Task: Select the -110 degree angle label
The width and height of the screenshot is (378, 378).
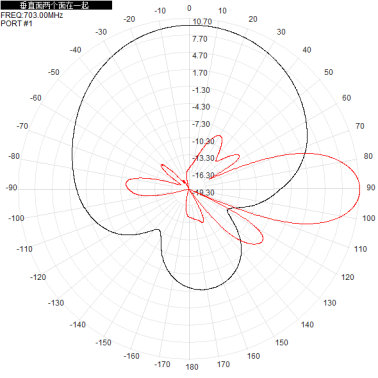Action: (x=25, y=249)
